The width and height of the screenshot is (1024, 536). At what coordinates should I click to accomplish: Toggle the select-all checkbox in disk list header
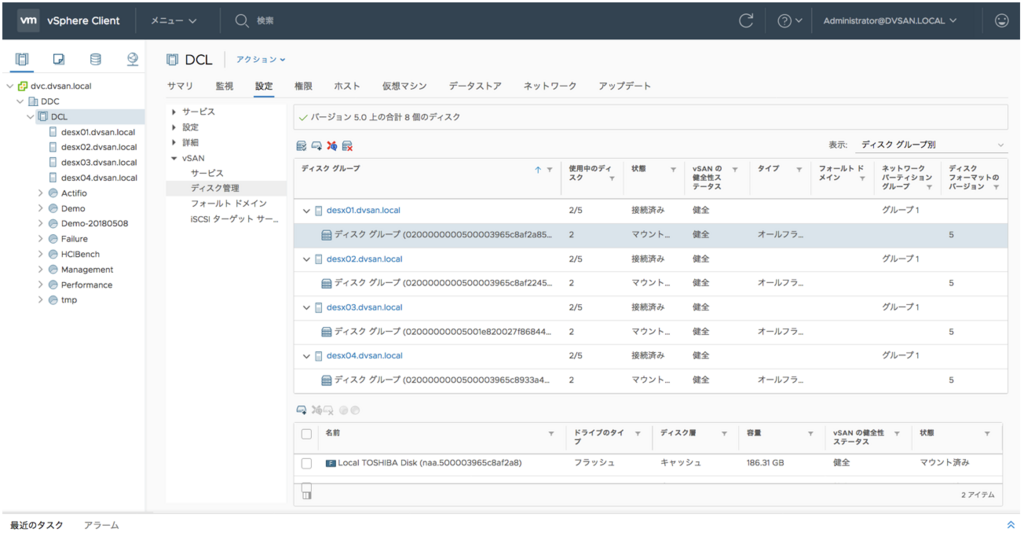coord(306,434)
